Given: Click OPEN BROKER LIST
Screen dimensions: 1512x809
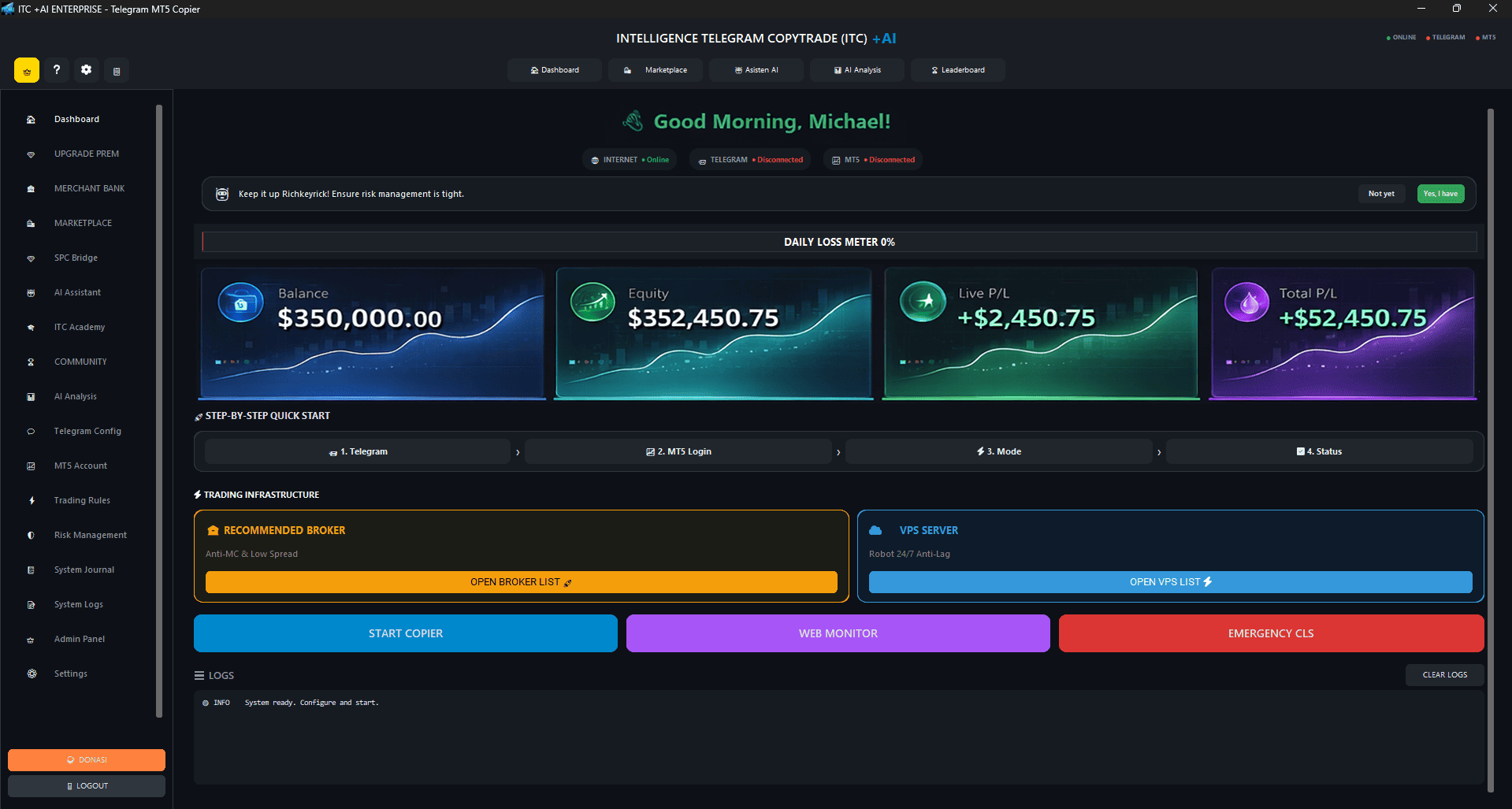Looking at the screenshot, I should 521,581.
